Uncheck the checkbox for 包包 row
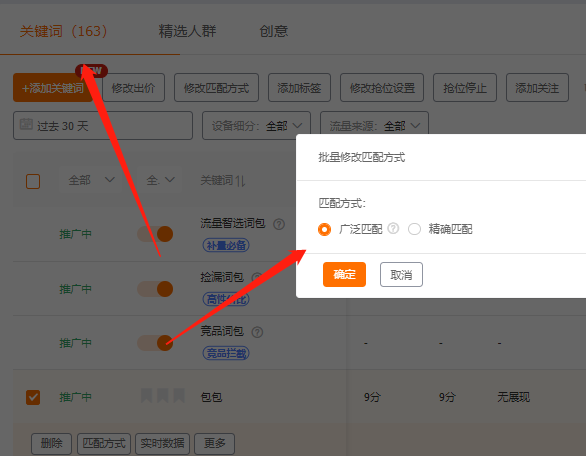This screenshot has width=586, height=456. (x=33, y=397)
